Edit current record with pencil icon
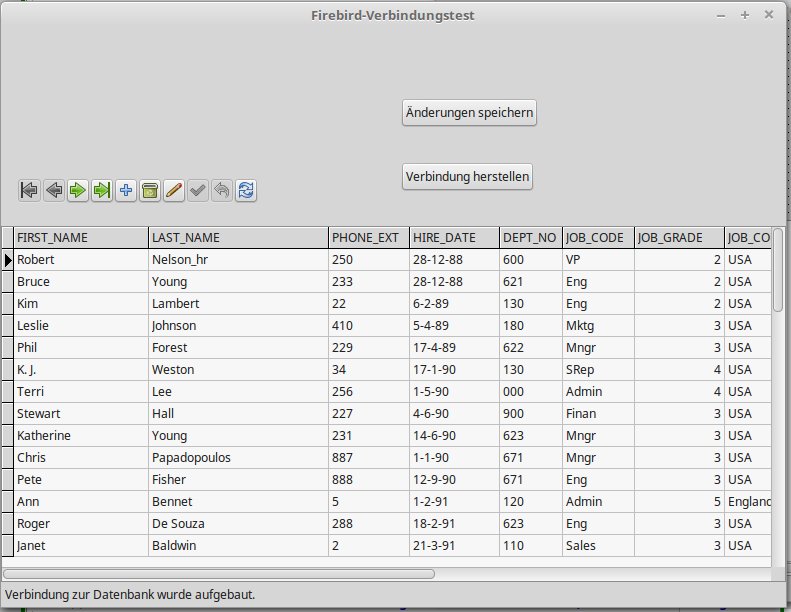This screenshot has height=612, width=791. point(174,190)
